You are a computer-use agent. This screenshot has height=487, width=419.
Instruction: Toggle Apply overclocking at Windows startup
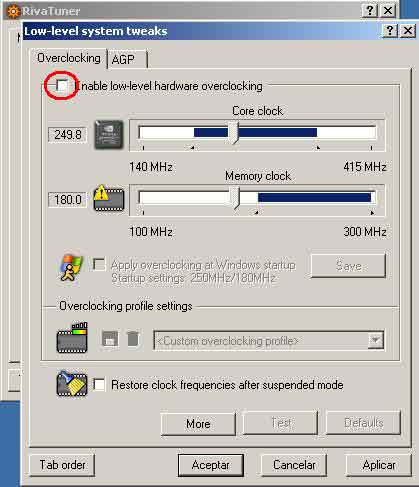click(99, 265)
